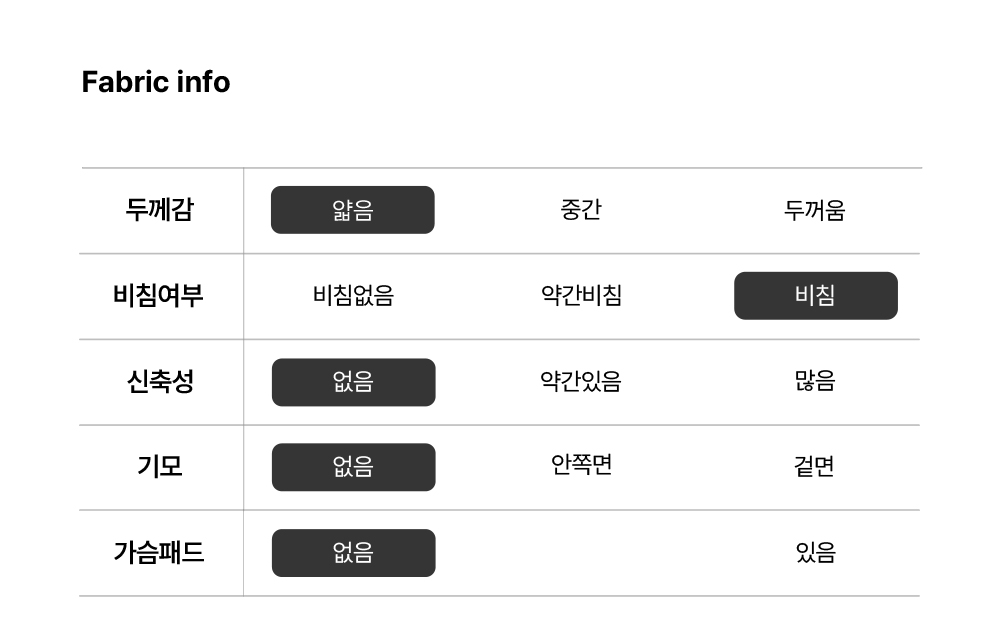The width and height of the screenshot is (1000, 628).
Task: Choose 중간 for 두께감
Action: pos(581,209)
